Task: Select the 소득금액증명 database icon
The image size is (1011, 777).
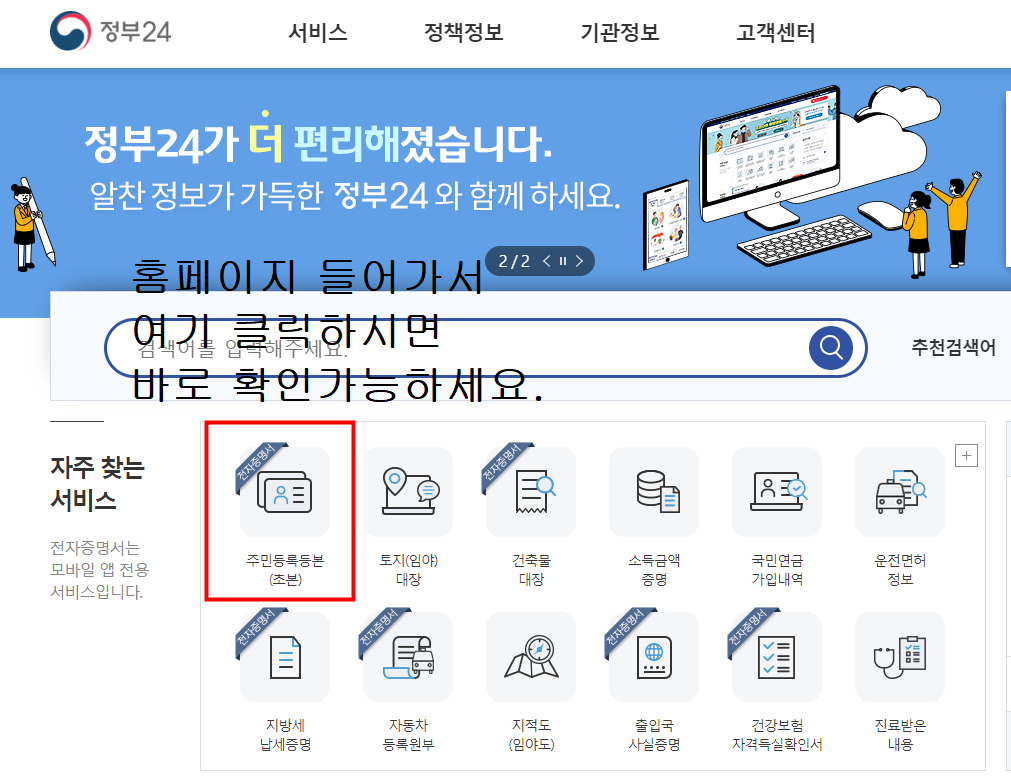Action: (654, 493)
